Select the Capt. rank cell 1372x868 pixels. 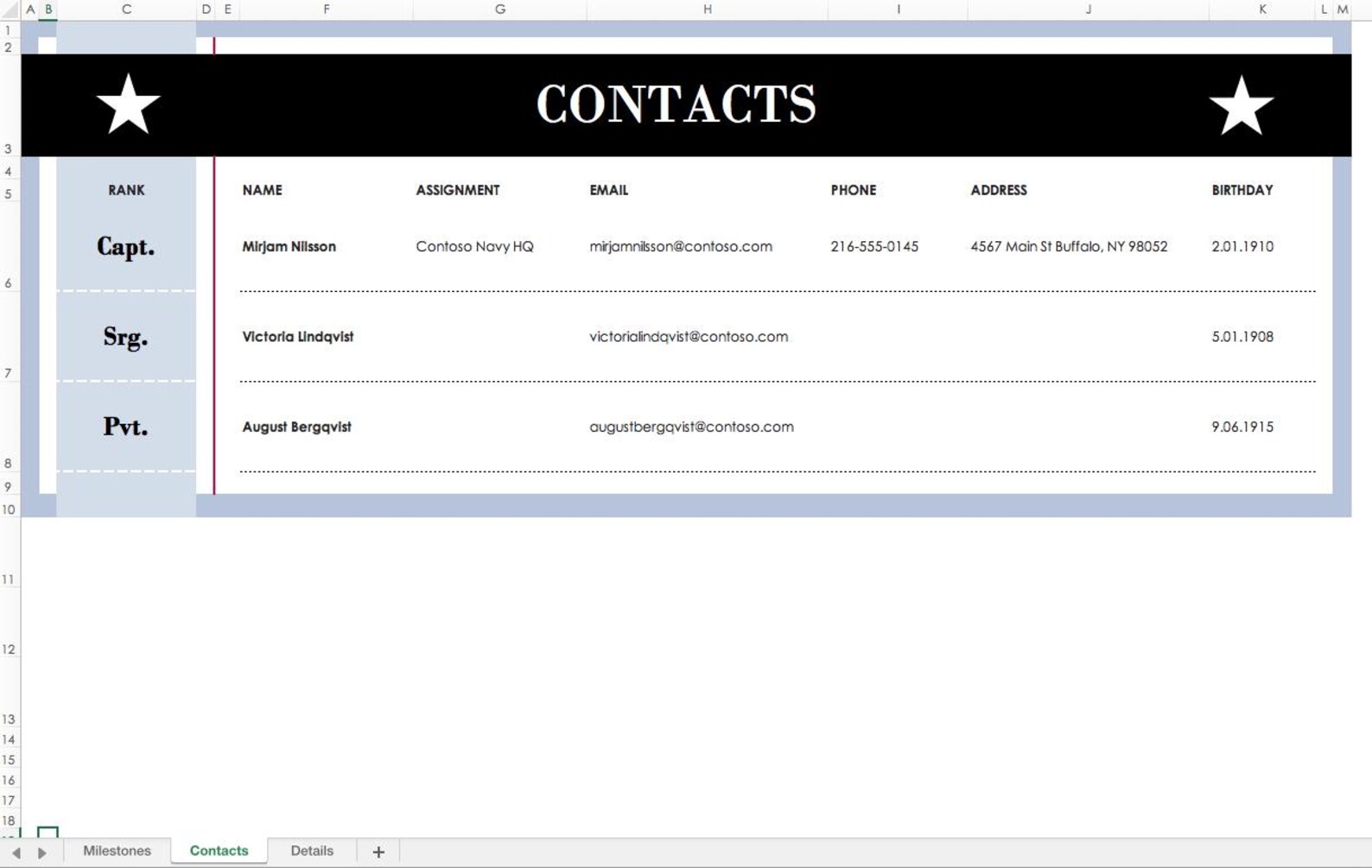coord(126,247)
